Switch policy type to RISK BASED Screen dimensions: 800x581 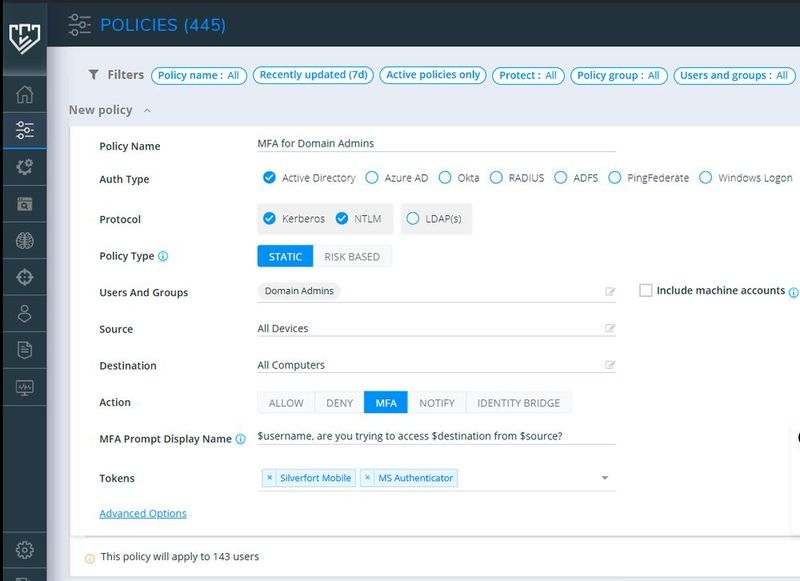click(x=352, y=257)
